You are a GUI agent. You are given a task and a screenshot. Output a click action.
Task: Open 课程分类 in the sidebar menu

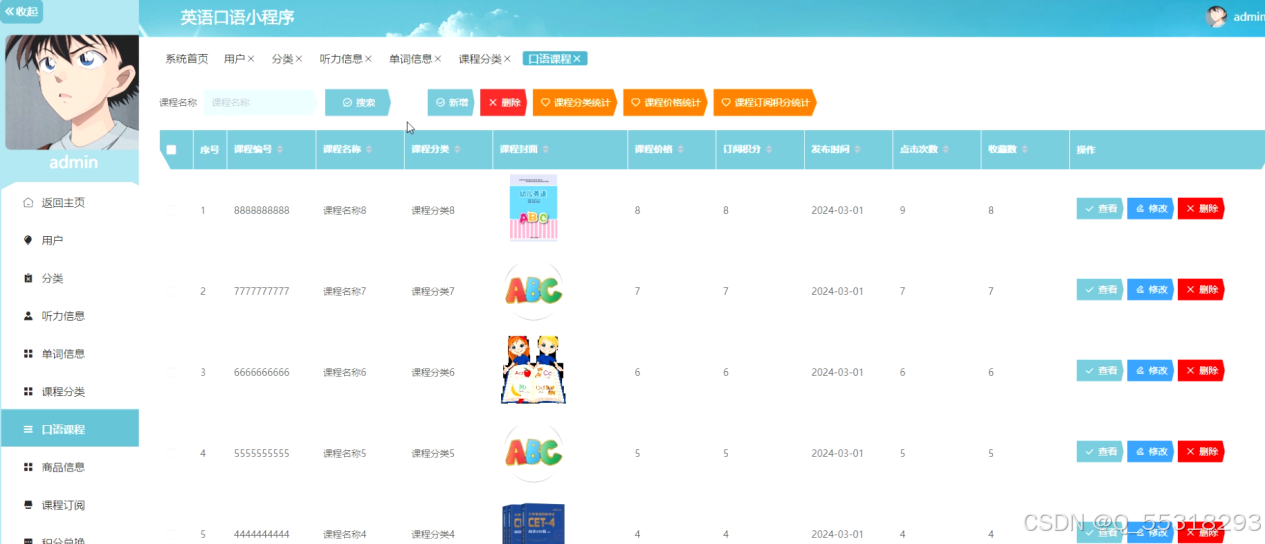[x=70, y=391]
